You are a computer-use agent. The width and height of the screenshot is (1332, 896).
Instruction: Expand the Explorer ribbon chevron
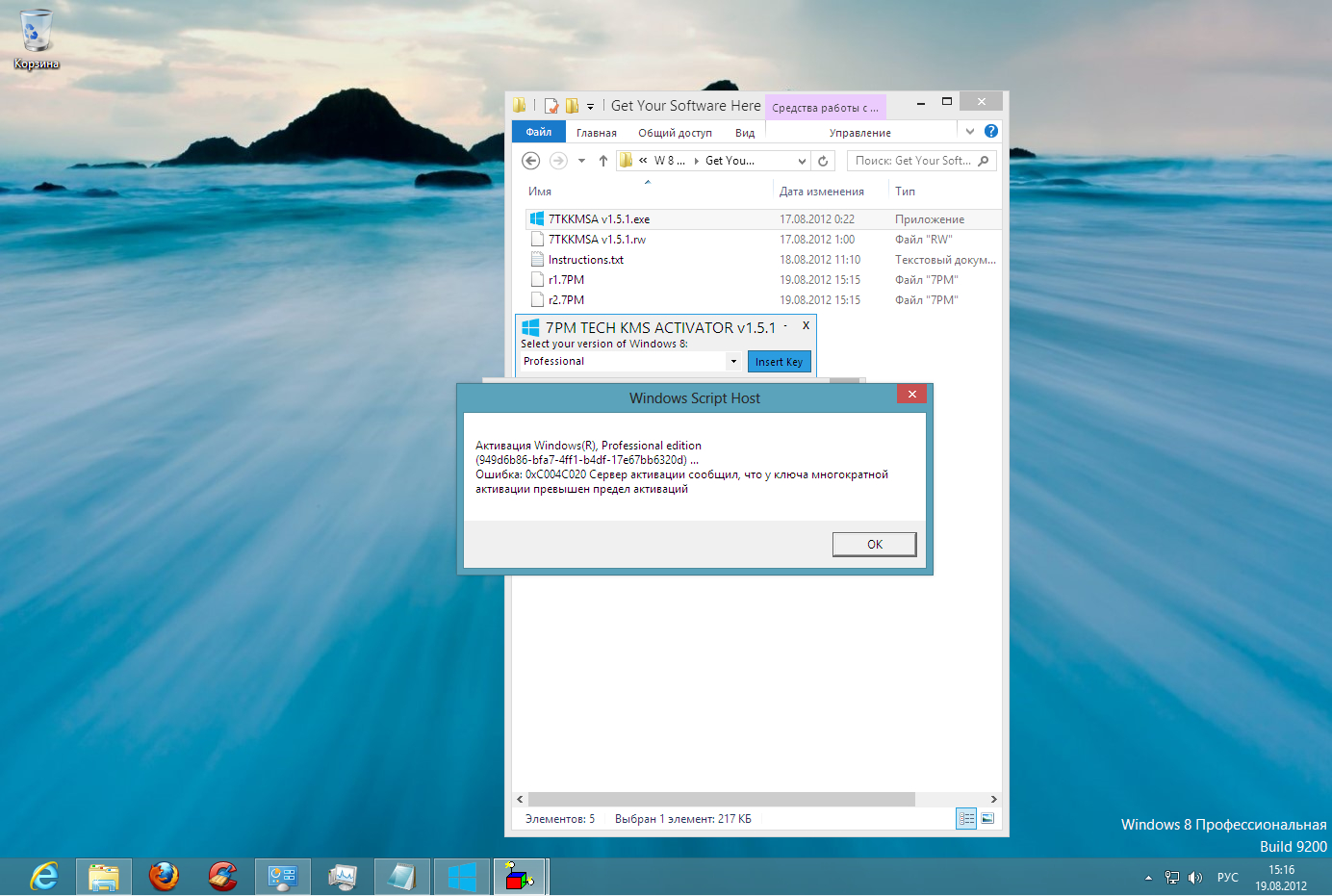click(x=969, y=132)
